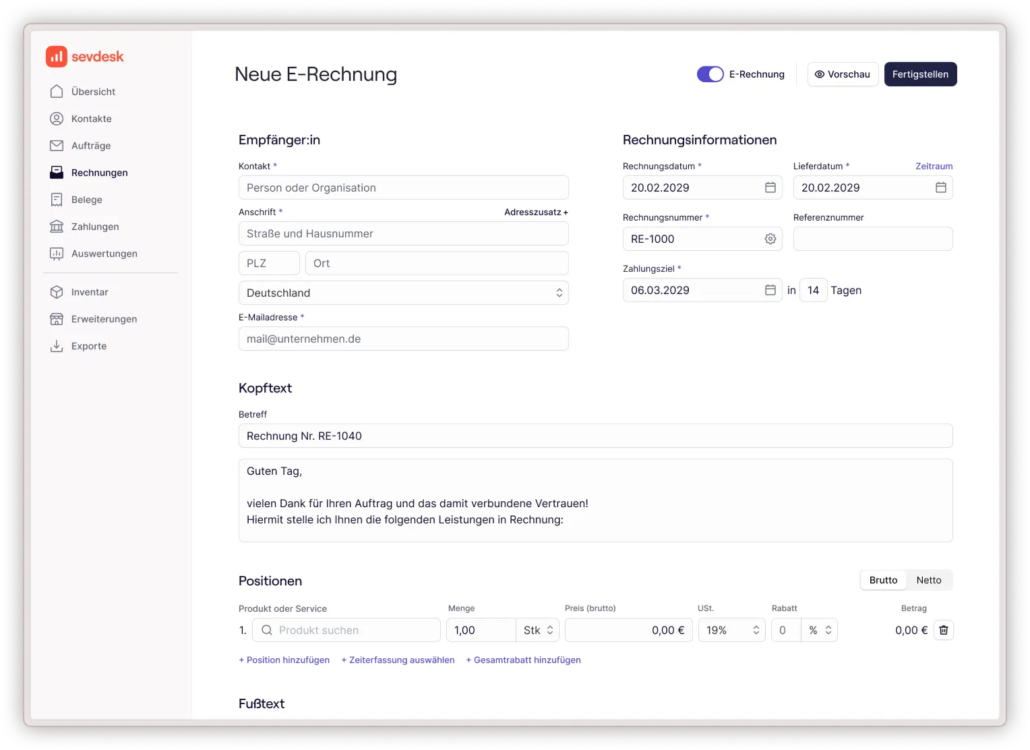This screenshot has height=750, width=1030.
Task: Focus the Rabatt value field
Action: coord(786,630)
